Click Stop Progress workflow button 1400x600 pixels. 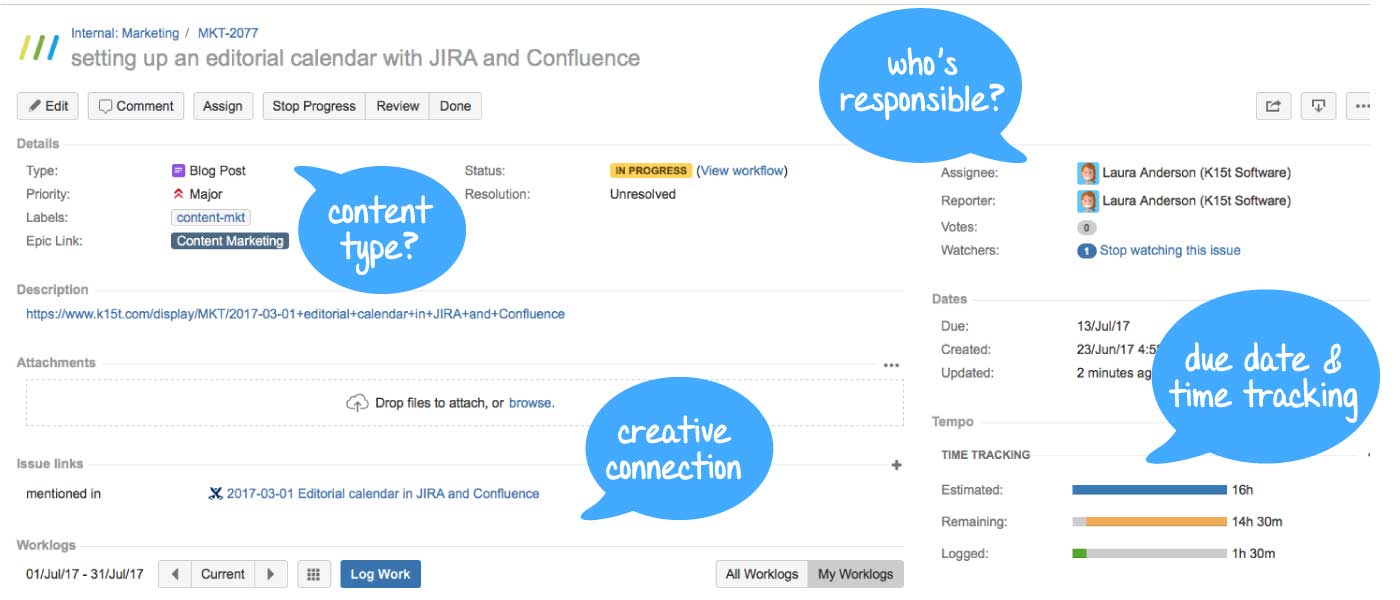click(314, 106)
